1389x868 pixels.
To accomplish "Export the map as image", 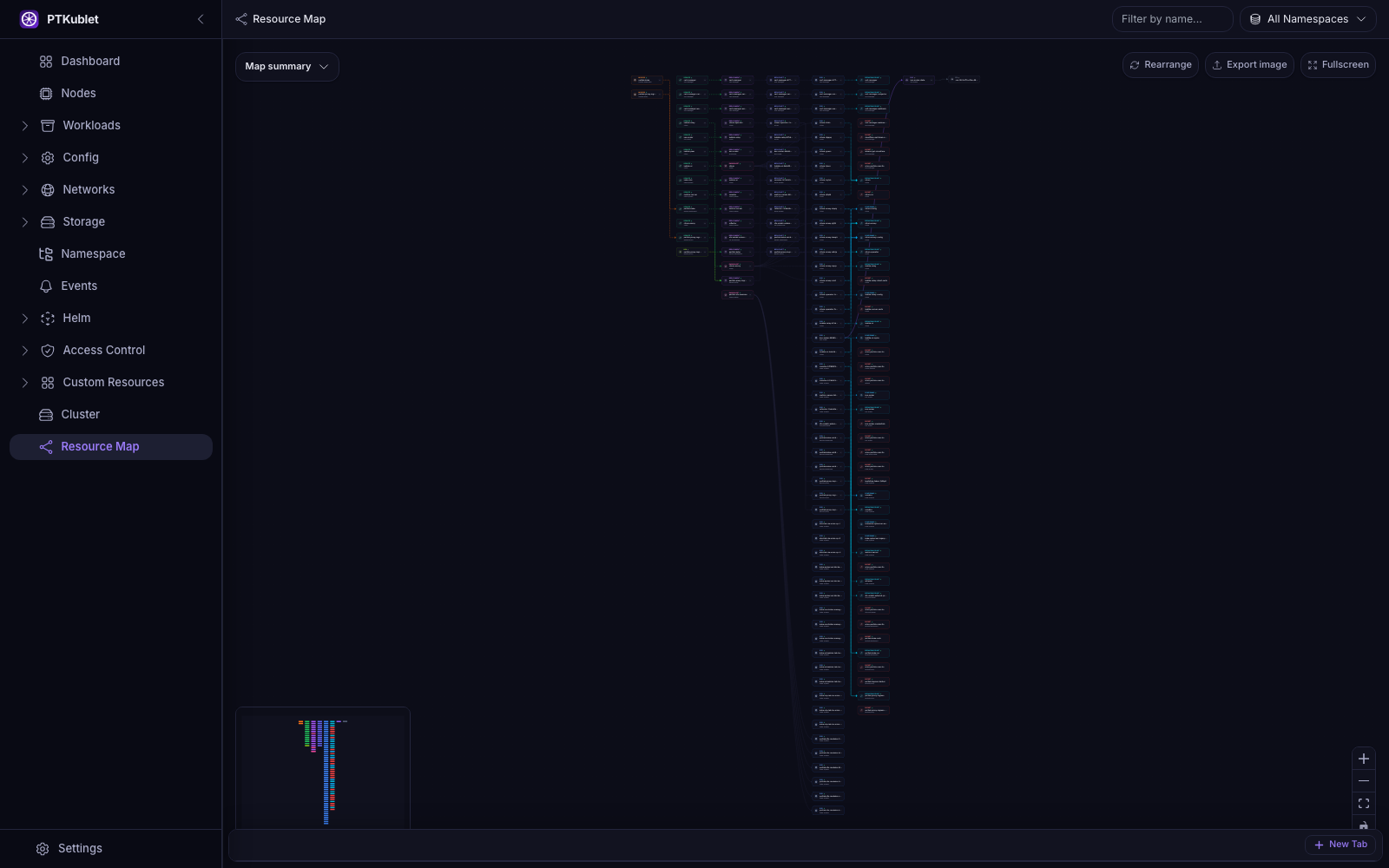I will pyautogui.click(x=1249, y=65).
